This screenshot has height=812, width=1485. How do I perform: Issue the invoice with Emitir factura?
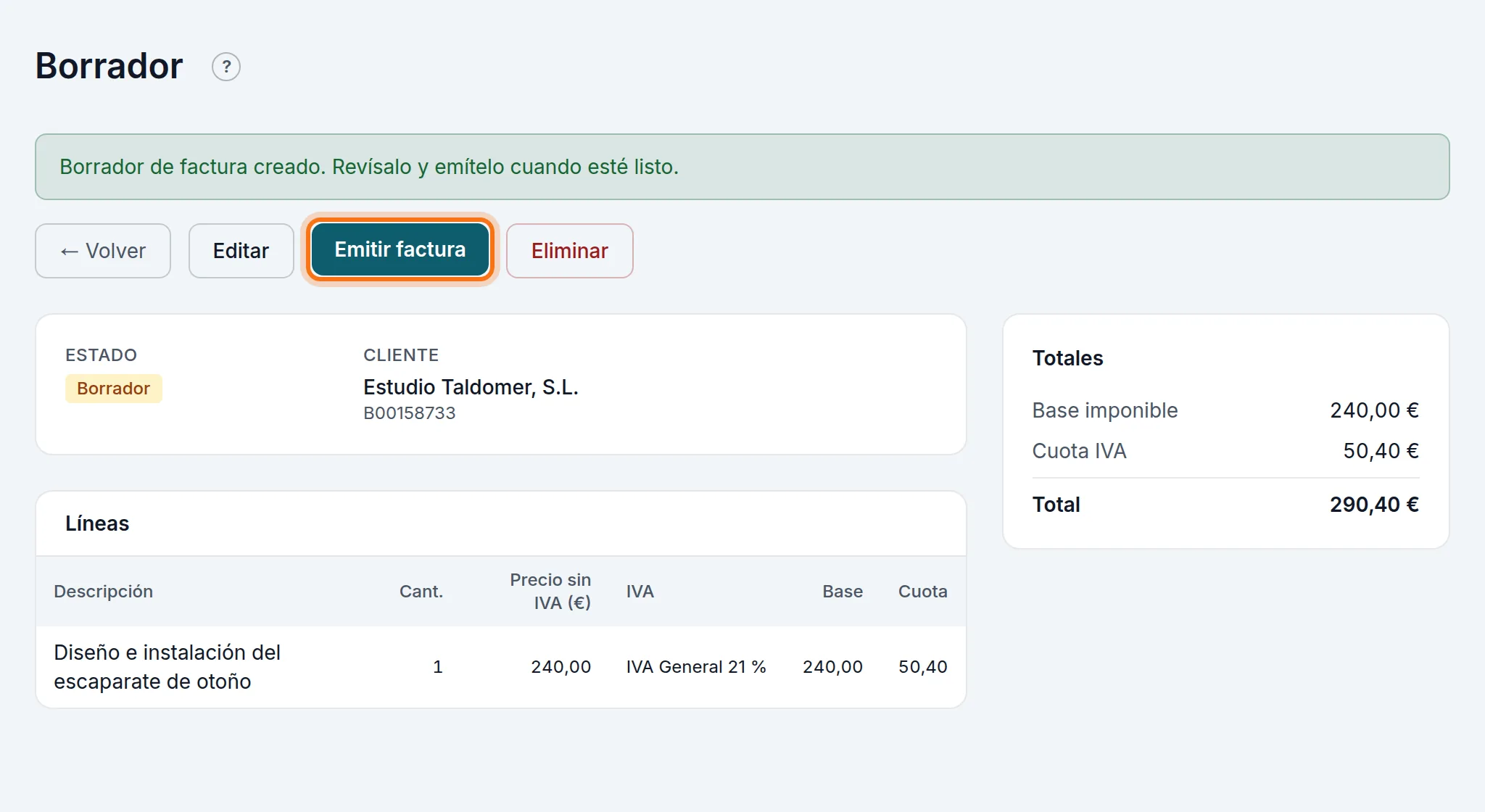click(x=400, y=249)
